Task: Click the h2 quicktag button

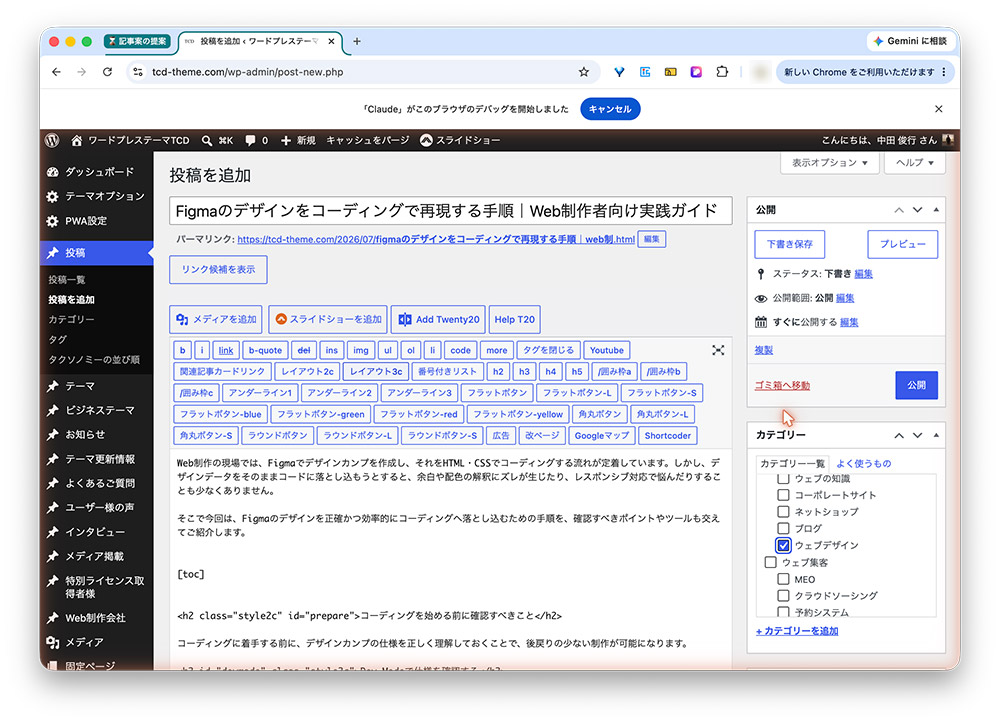Action: pos(498,371)
